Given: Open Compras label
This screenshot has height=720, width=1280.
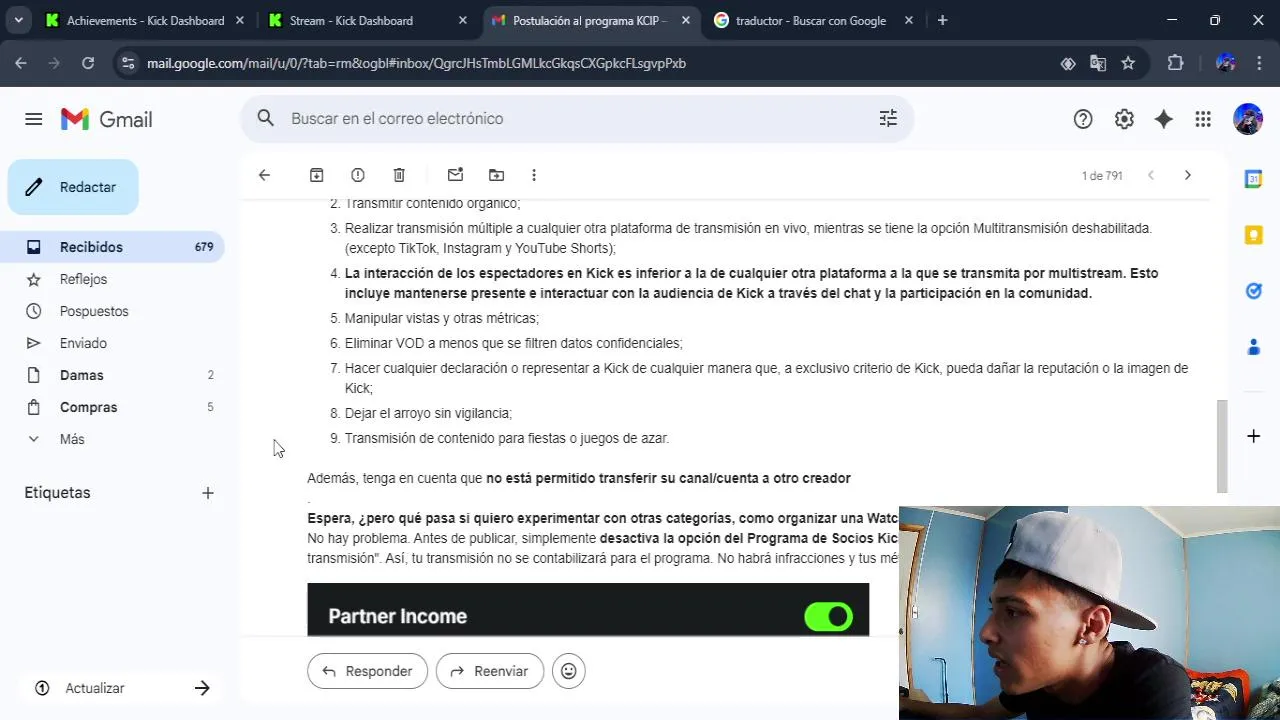Looking at the screenshot, I should [x=112, y=407].
